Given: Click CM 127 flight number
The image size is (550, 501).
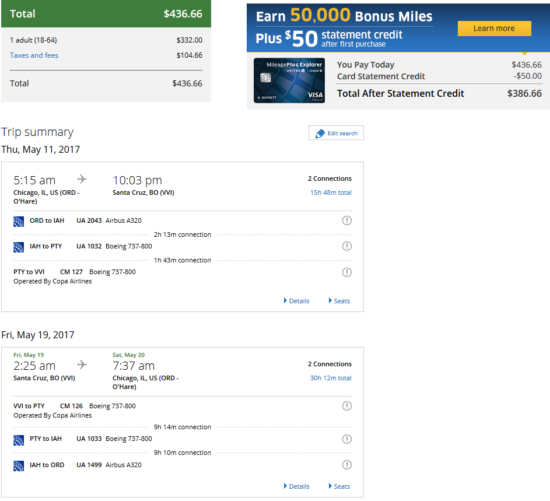Looking at the screenshot, I should pyautogui.click(x=71, y=272).
